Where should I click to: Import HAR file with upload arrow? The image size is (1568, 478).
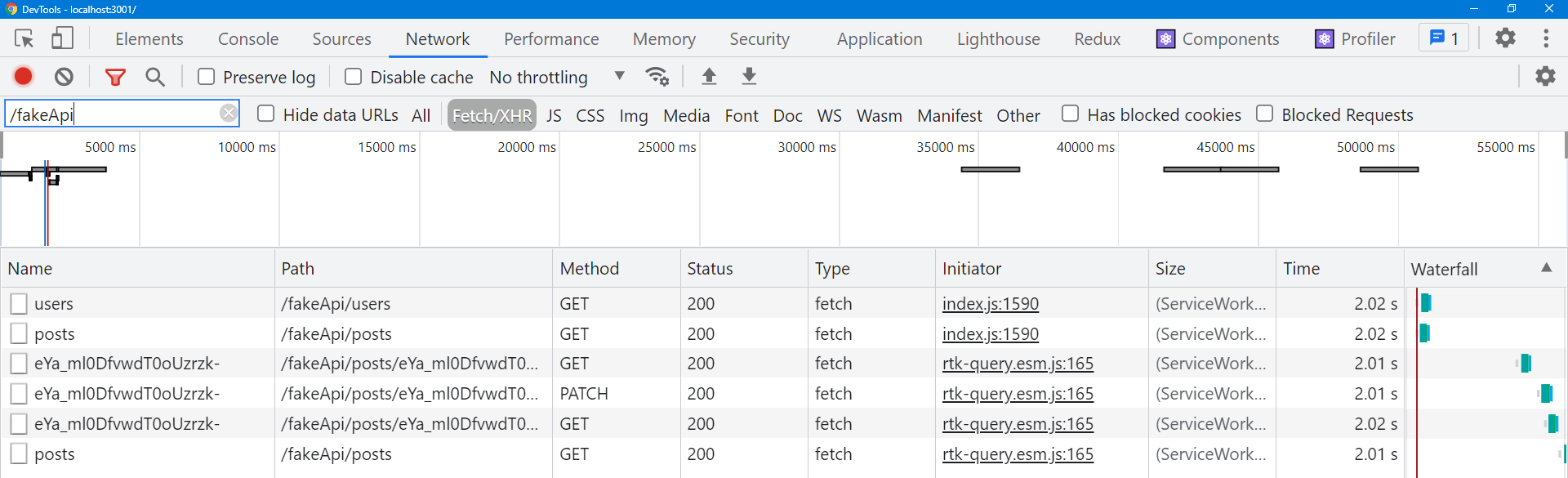click(709, 77)
